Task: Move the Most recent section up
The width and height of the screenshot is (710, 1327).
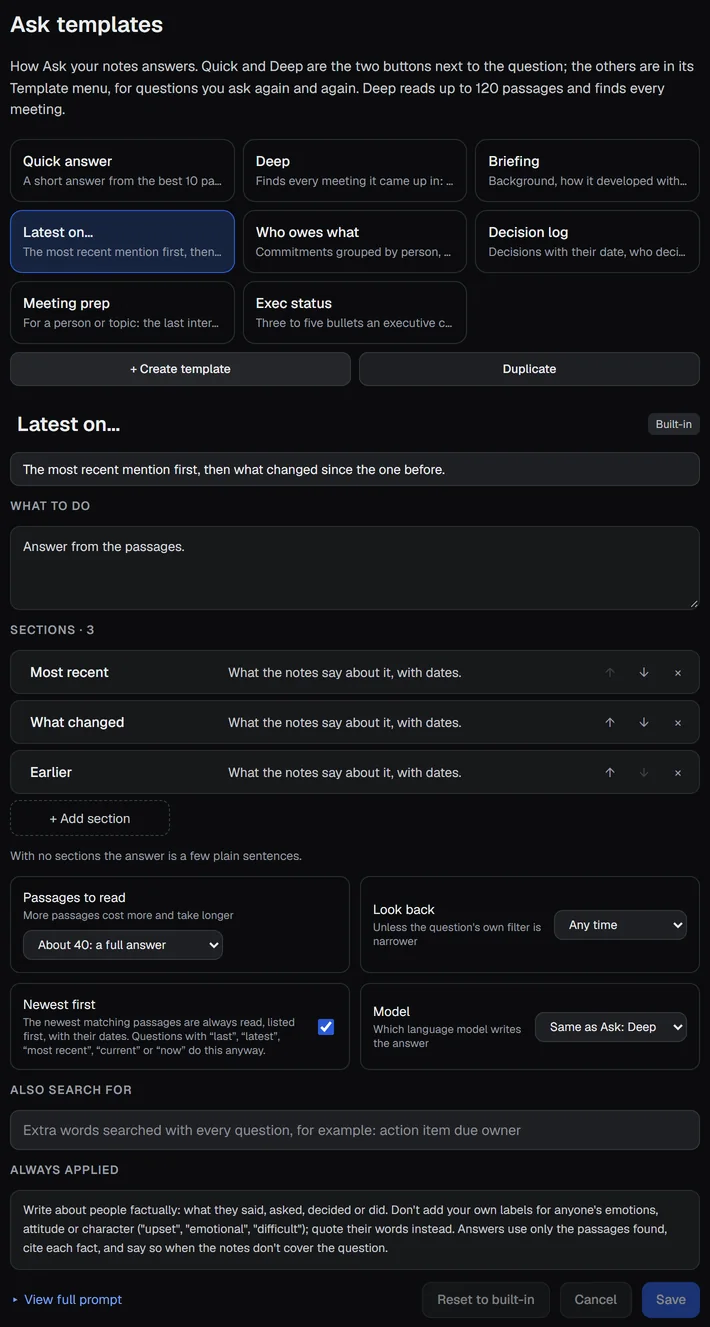Action: (610, 672)
